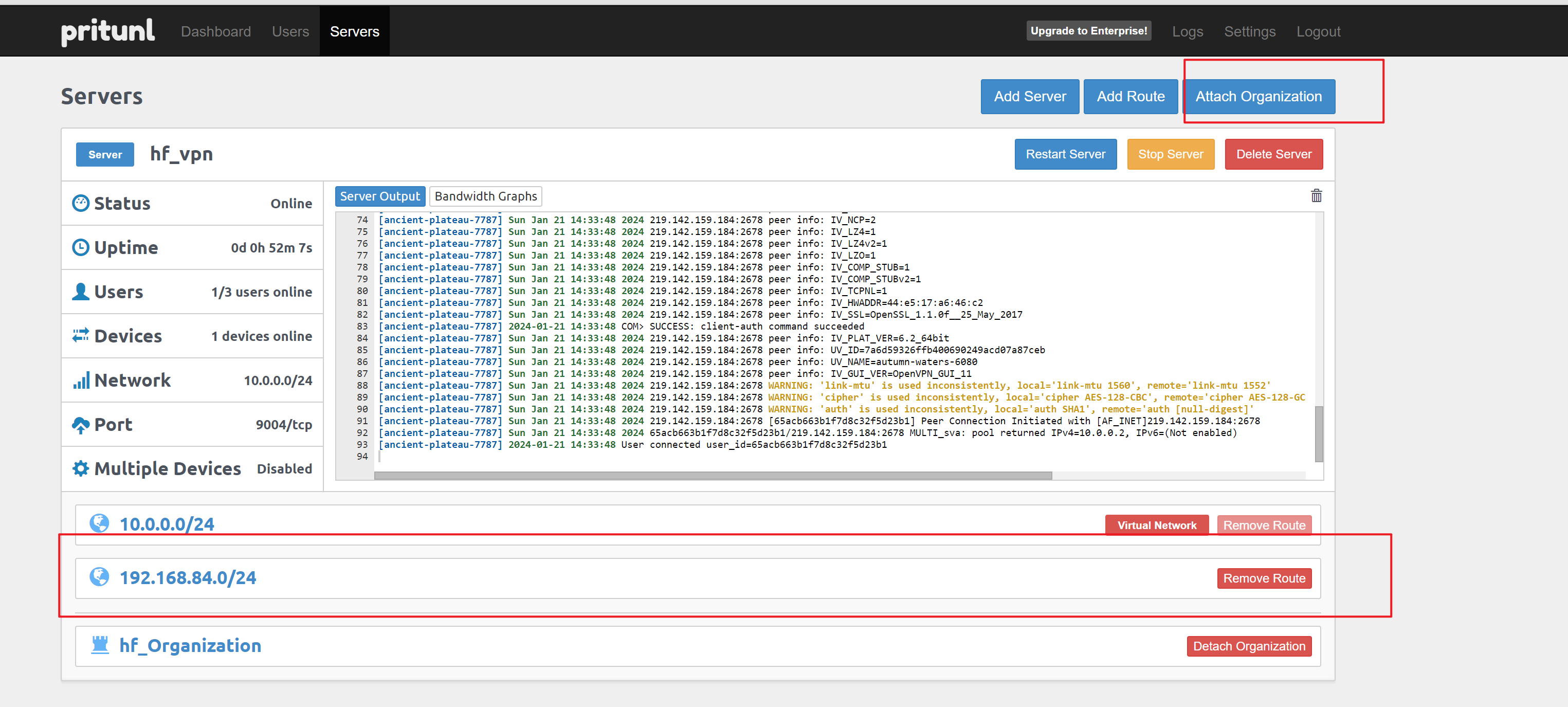
Task: Click the globe icon beside 192.168.84.0/24 route
Action: [x=99, y=577]
